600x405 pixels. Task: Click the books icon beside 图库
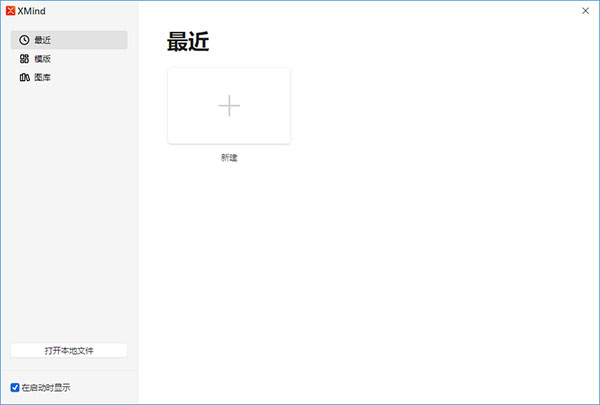tap(24, 77)
